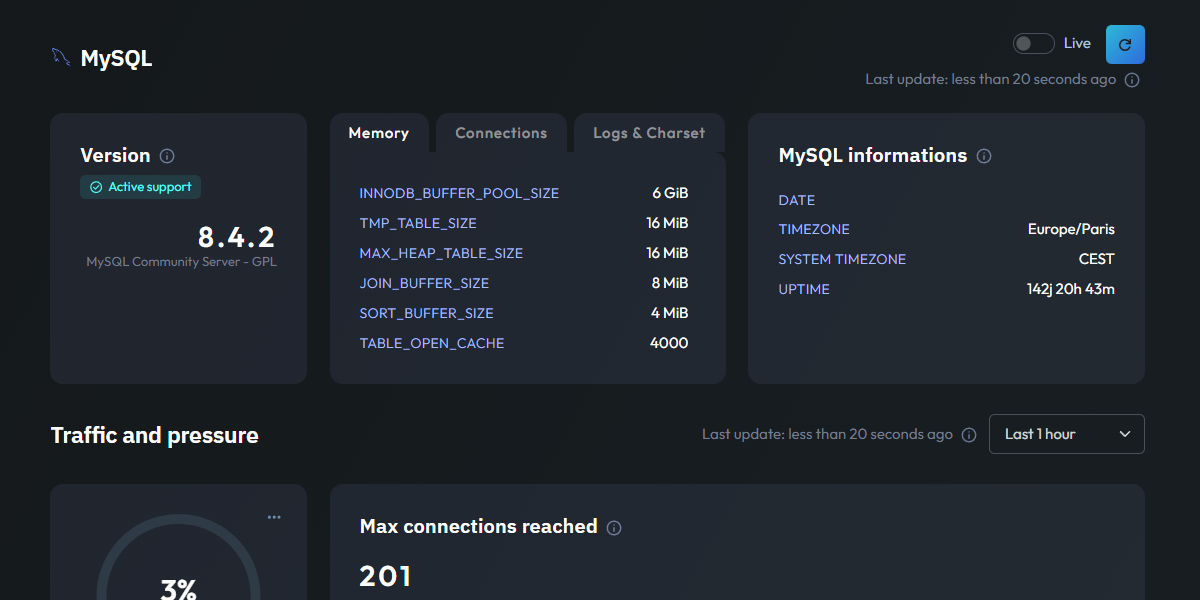Click INNODB_BUFFER_POOL_SIZE label
The height and width of the screenshot is (600, 1200).
[x=459, y=193]
